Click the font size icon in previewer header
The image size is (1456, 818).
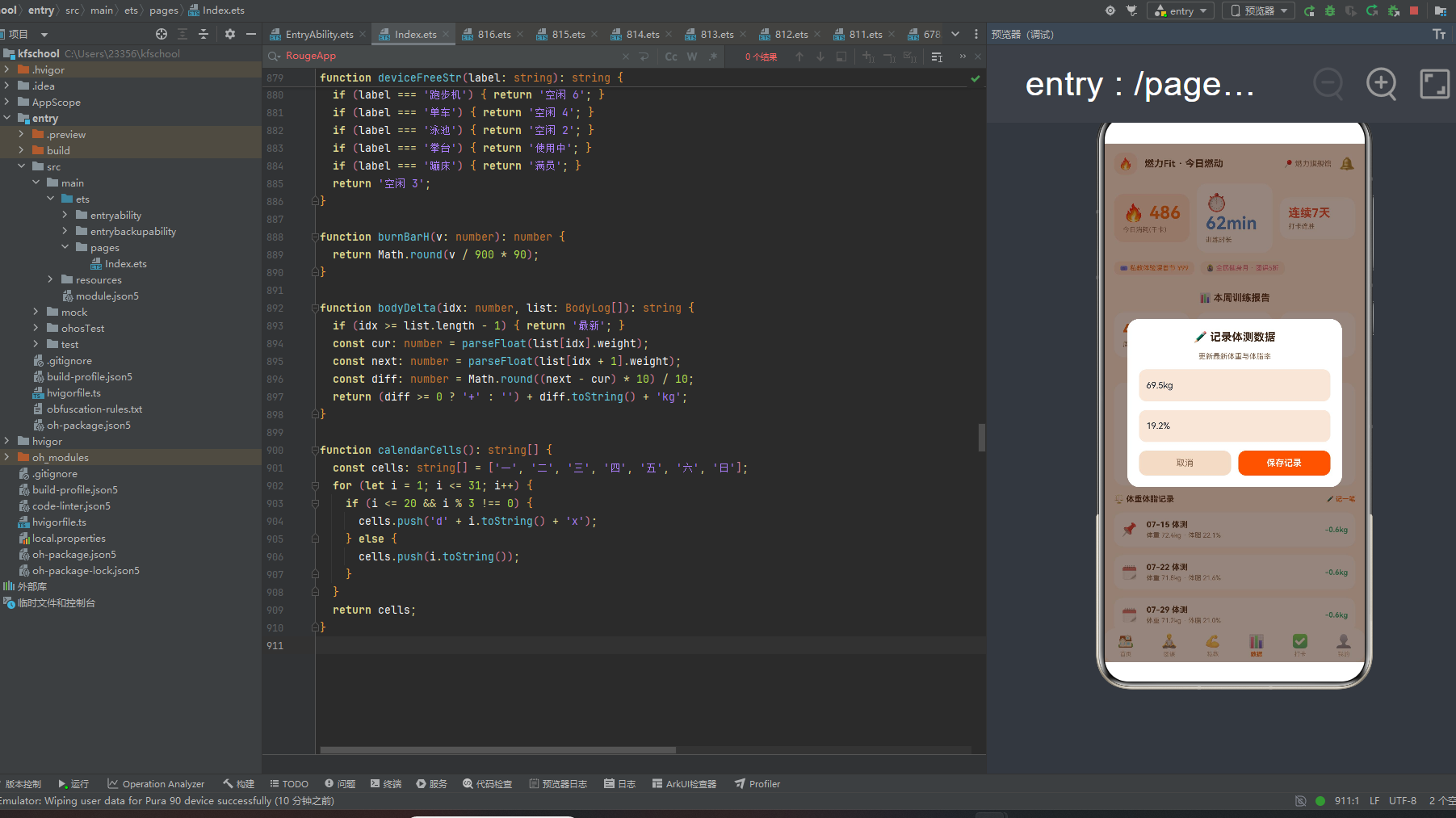pos(1439,34)
